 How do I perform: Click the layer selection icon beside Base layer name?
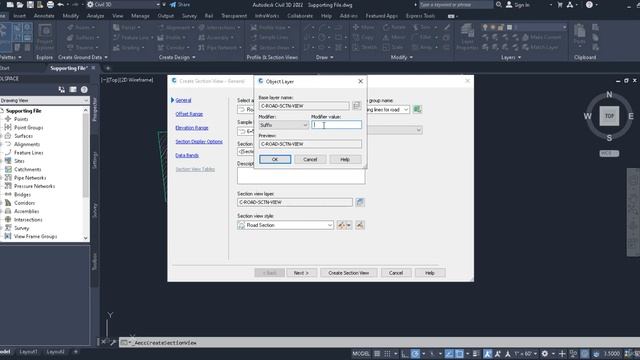(356, 106)
